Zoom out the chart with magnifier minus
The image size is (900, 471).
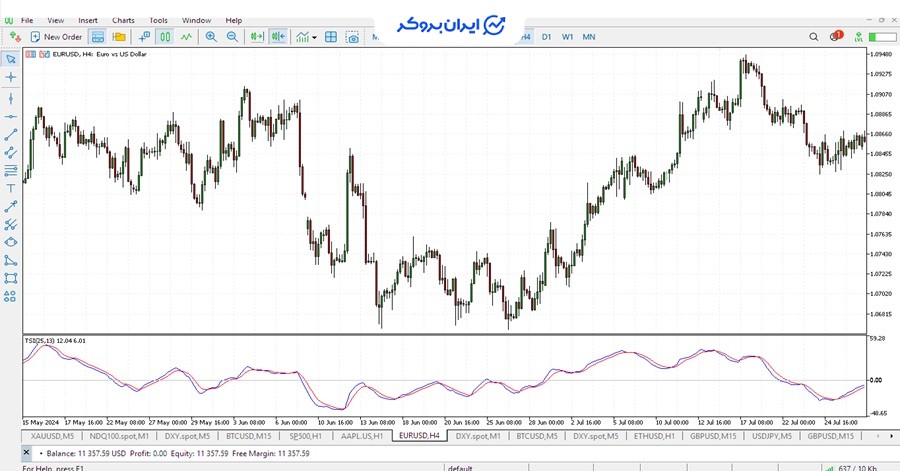[232, 37]
